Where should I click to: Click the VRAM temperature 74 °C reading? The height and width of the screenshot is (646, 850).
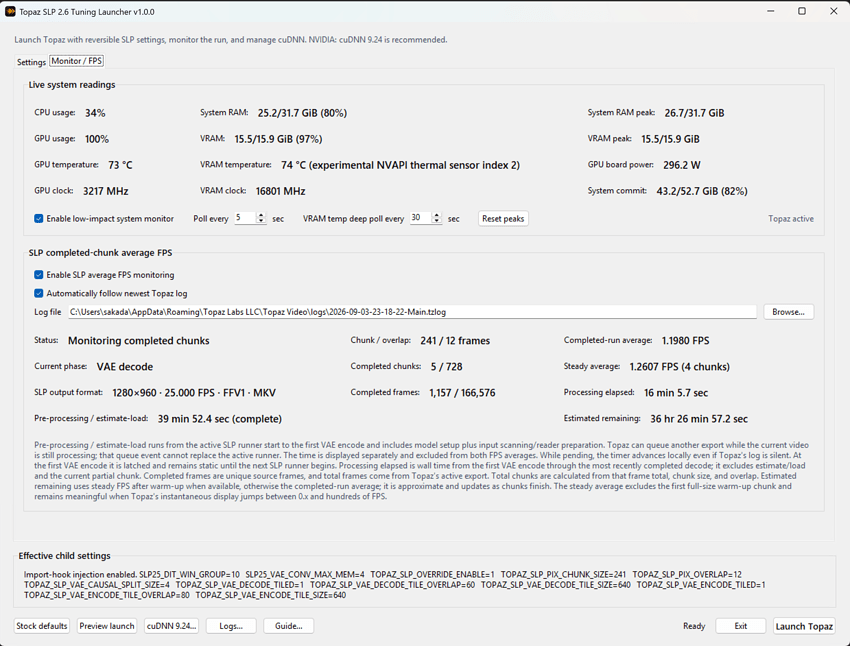point(400,165)
